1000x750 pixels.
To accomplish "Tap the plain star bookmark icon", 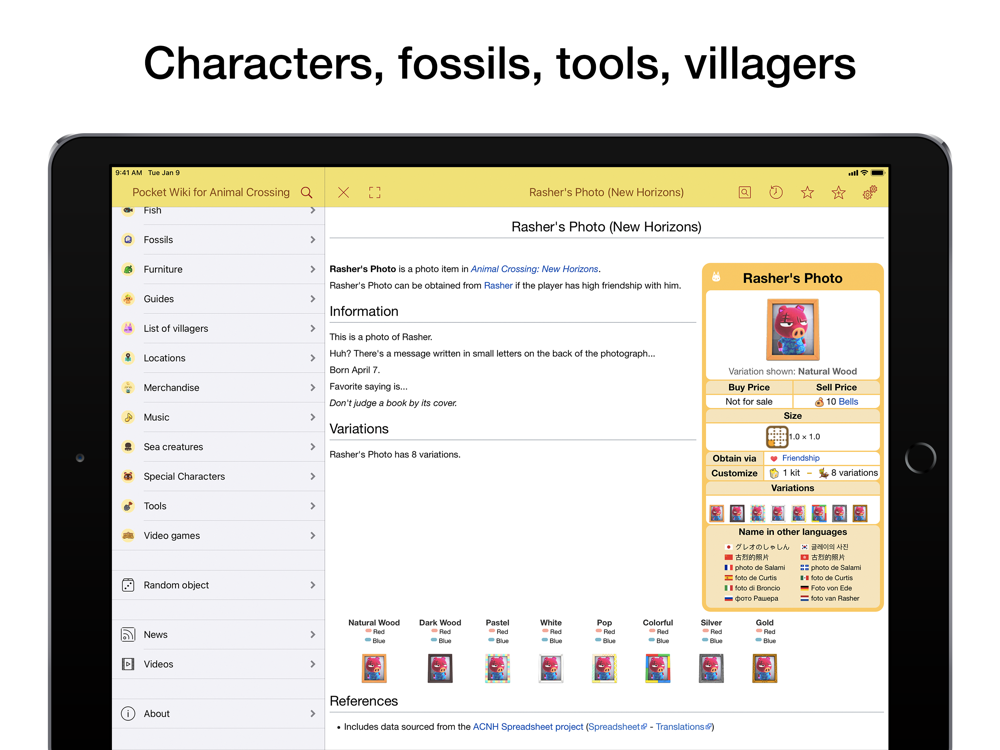I will pos(807,193).
